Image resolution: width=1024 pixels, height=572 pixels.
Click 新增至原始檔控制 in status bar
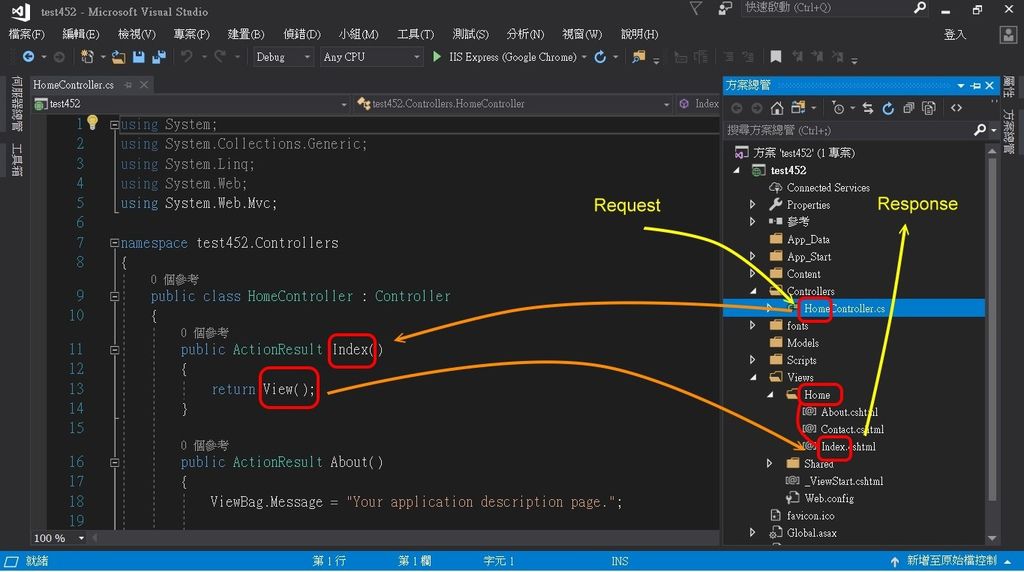click(950, 561)
